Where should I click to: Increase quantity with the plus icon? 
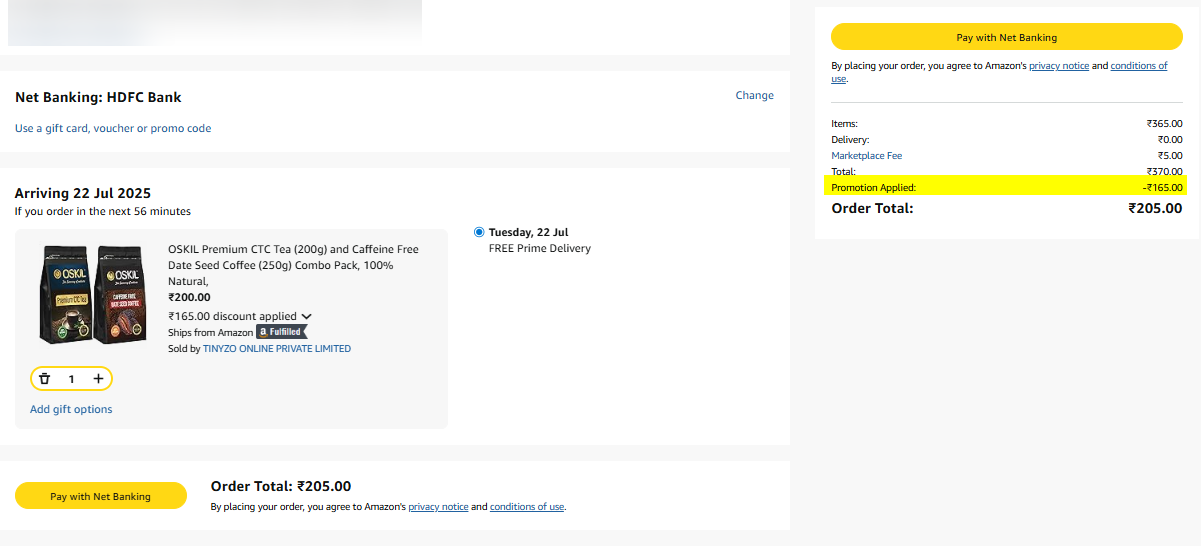point(98,379)
